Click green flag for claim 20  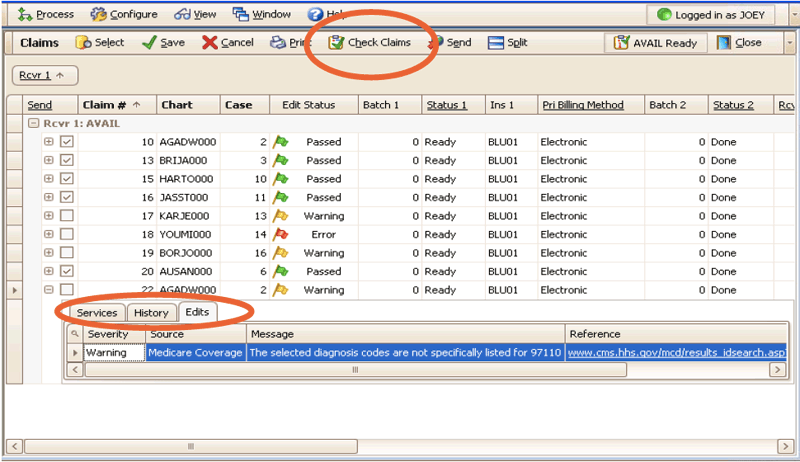point(281,271)
